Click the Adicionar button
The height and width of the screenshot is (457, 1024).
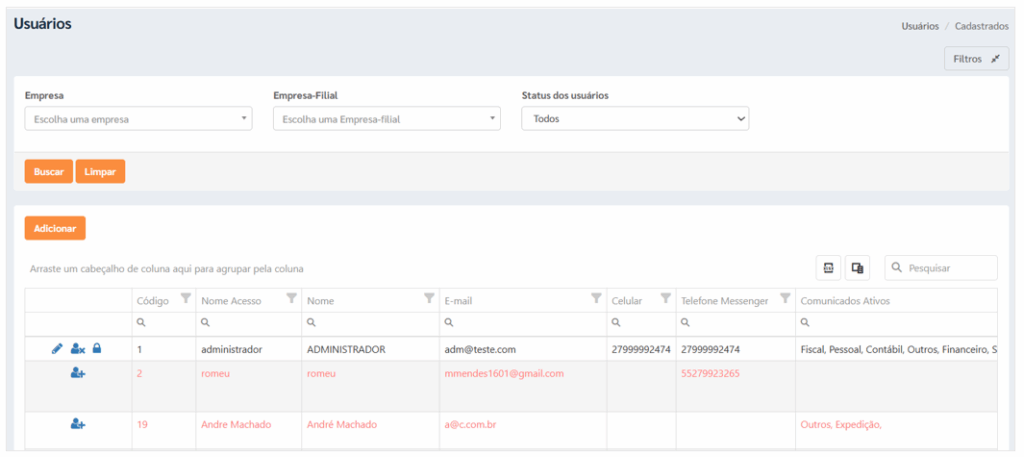click(55, 228)
